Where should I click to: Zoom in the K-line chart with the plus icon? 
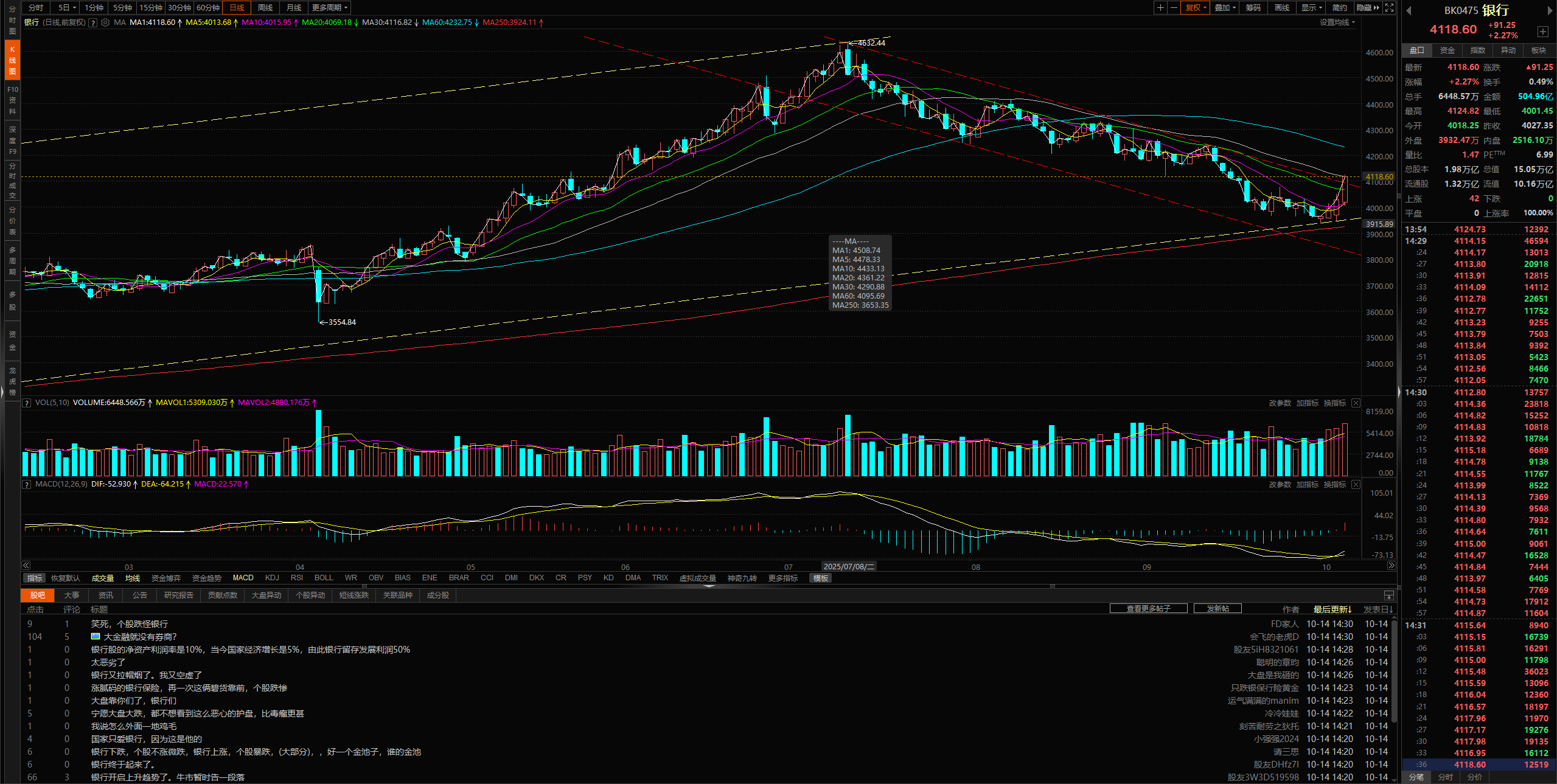(x=1160, y=8)
